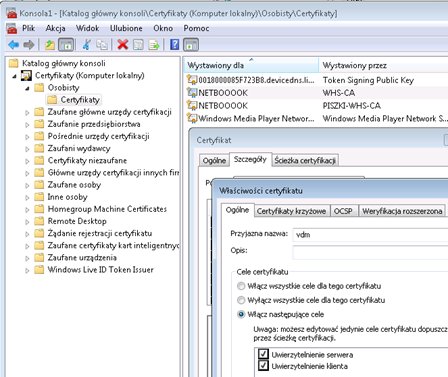
Task: Click the Copy toolbar icon
Action: click(x=102, y=45)
